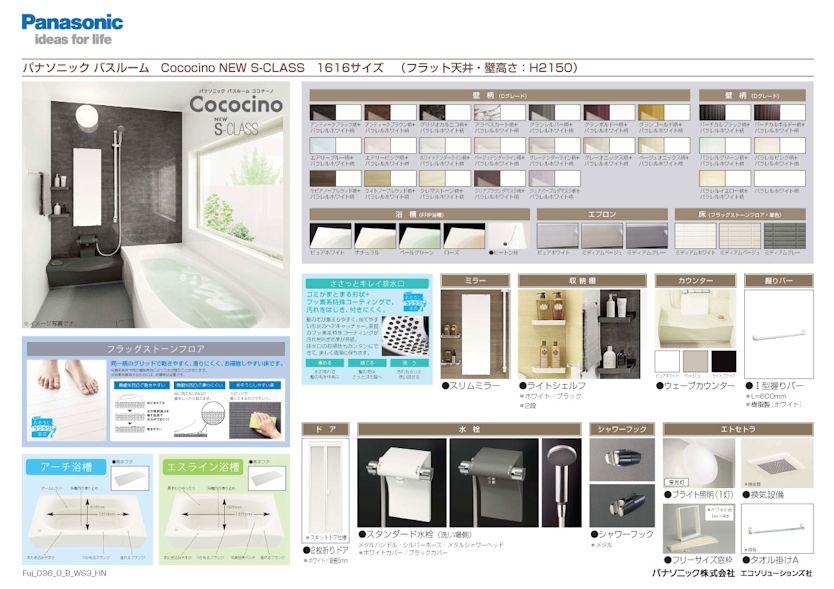Choose the apron ミディアムグレー swatch
The width and height of the screenshot is (834, 589).
647,236
